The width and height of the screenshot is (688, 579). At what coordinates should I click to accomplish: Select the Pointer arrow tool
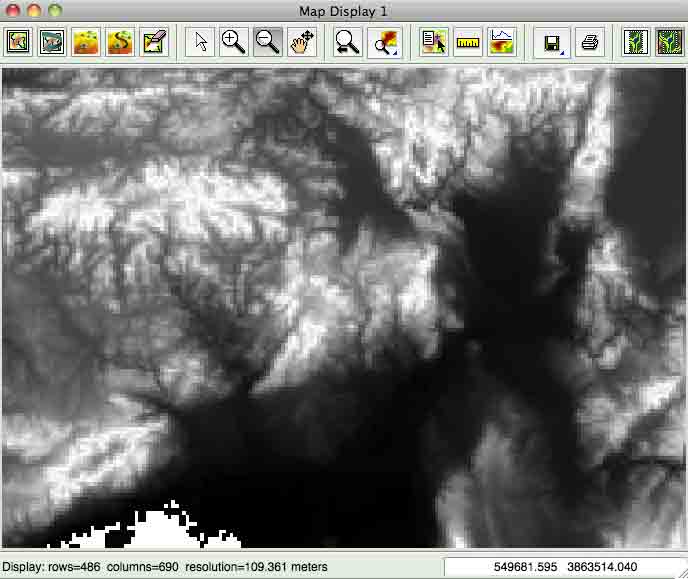pyautogui.click(x=200, y=42)
